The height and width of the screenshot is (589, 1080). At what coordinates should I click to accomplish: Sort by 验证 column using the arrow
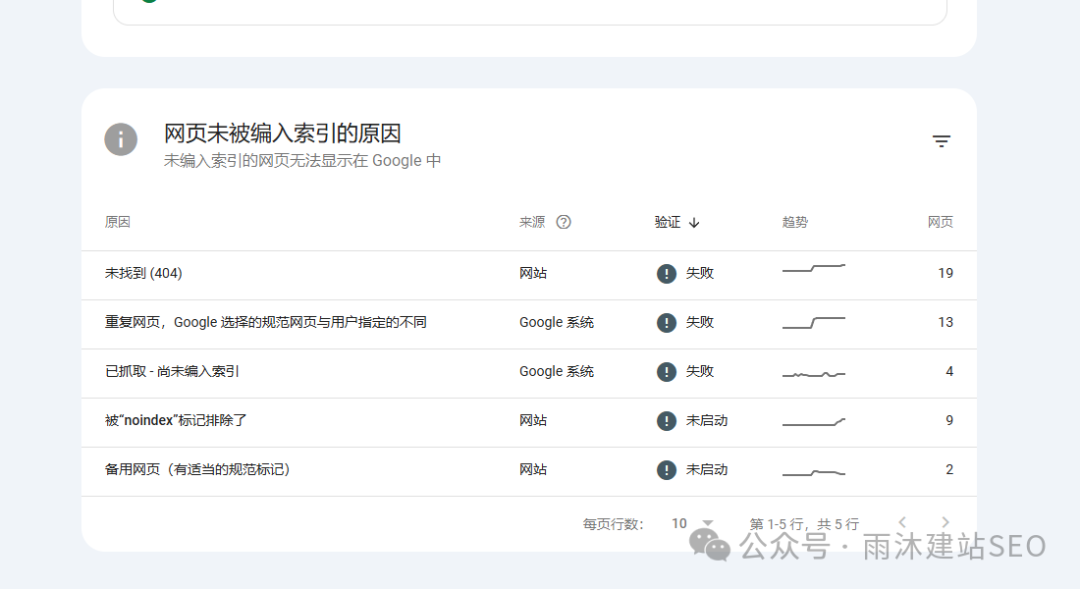pos(694,222)
